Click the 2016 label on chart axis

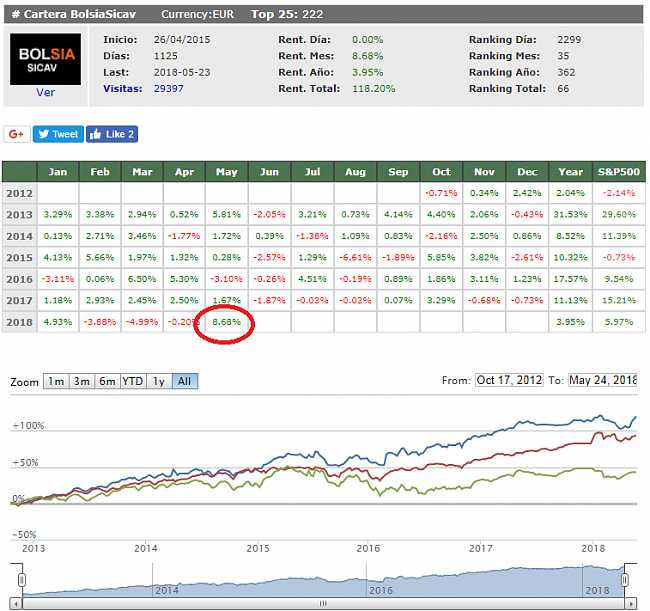point(368,548)
